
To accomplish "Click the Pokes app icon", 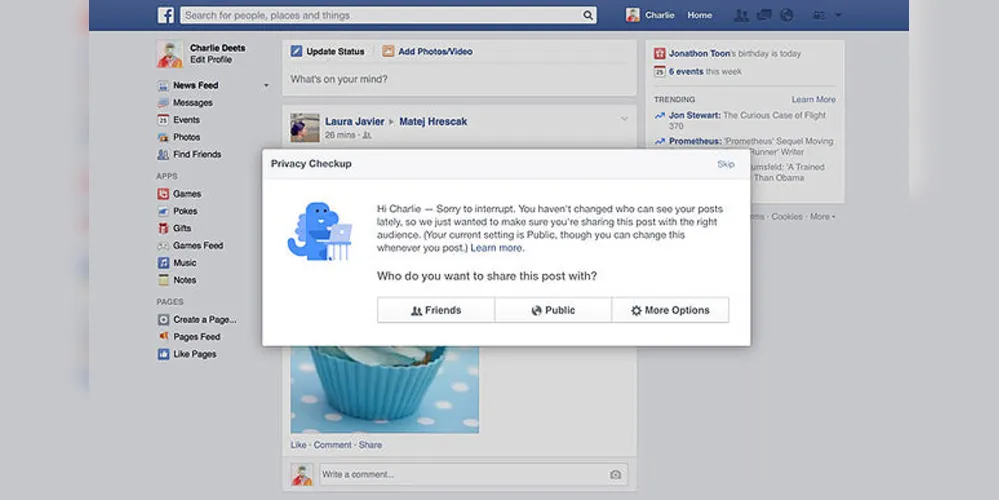I will point(163,211).
